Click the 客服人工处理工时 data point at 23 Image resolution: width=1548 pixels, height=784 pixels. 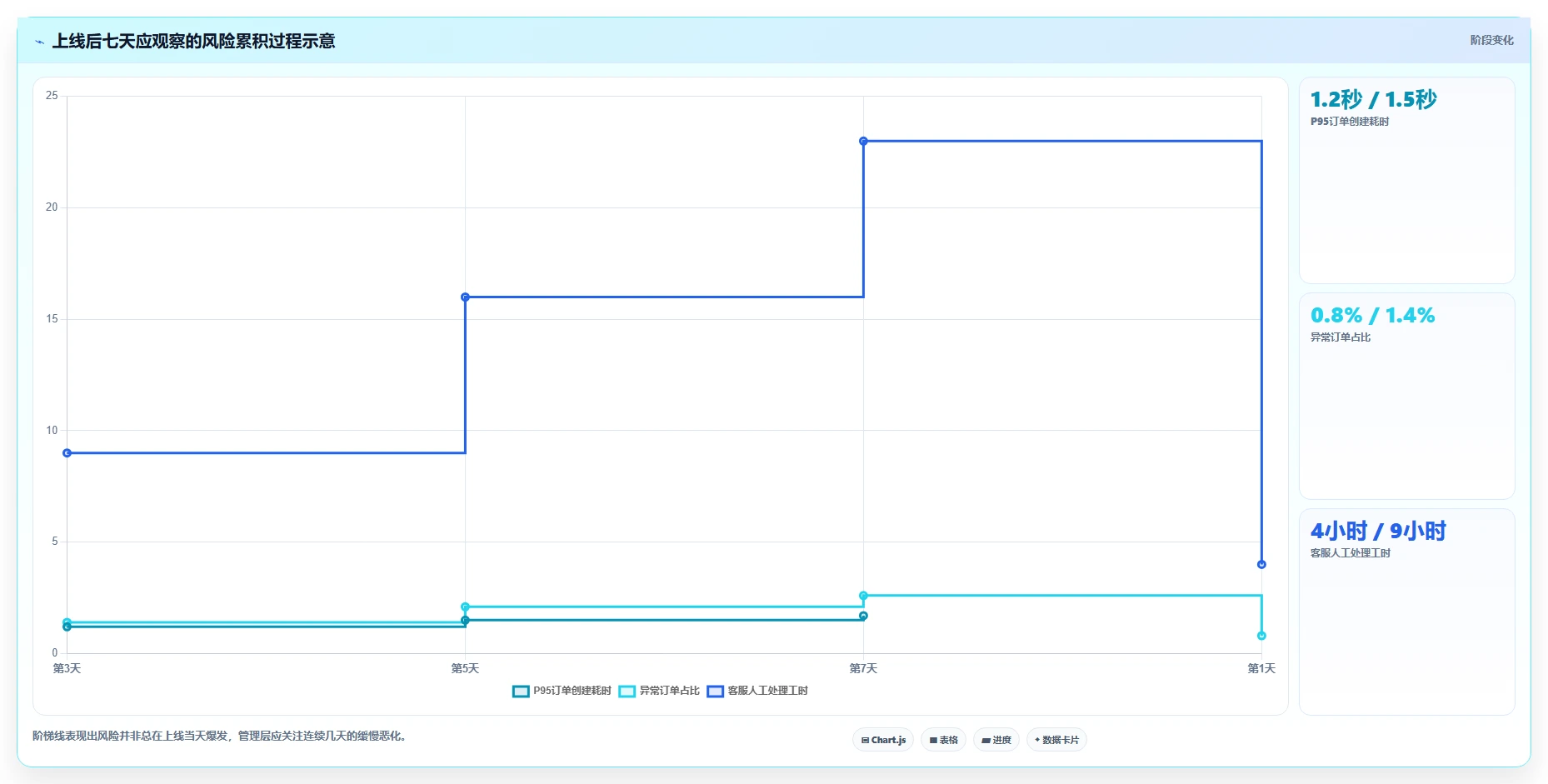click(x=863, y=141)
